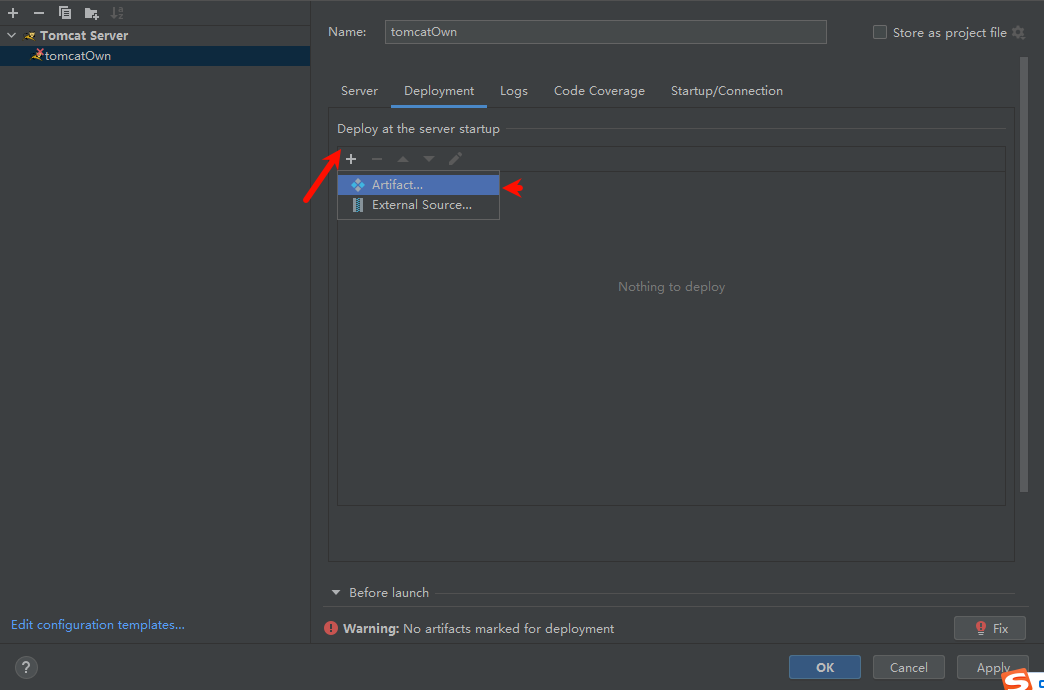Click the Cancel button

point(909,667)
